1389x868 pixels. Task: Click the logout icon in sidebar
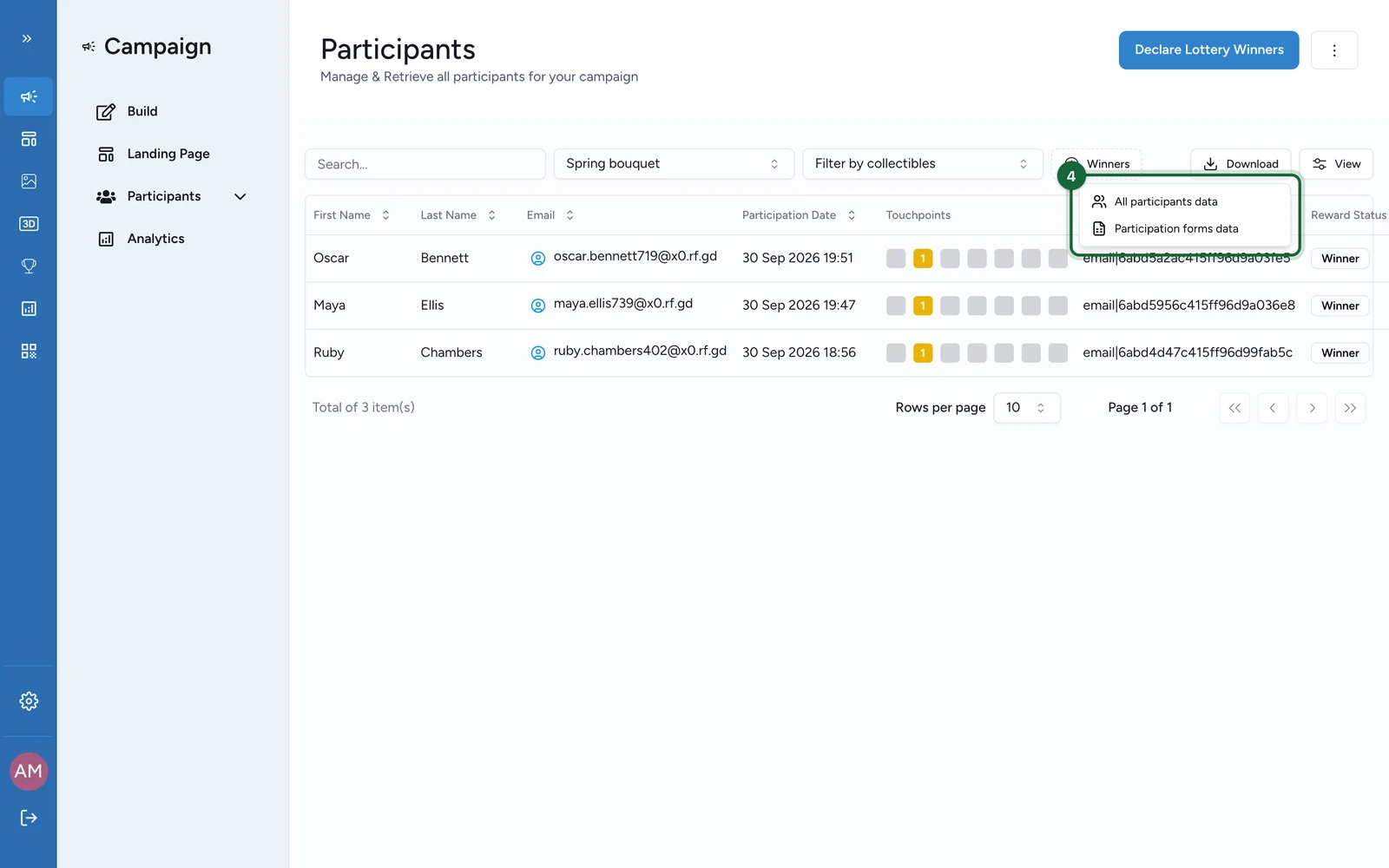(x=29, y=818)
